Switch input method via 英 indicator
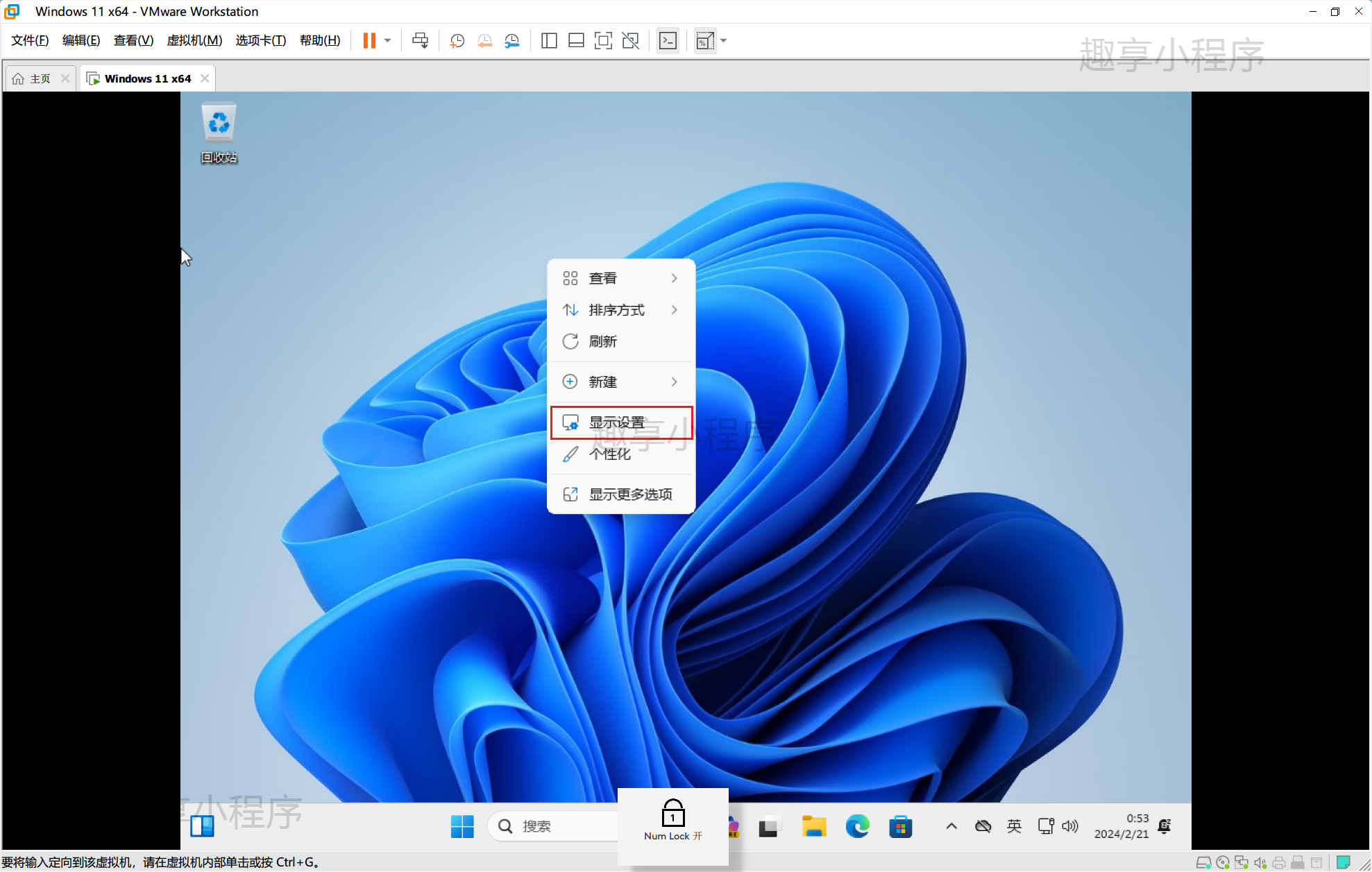 coord(1014,826)
